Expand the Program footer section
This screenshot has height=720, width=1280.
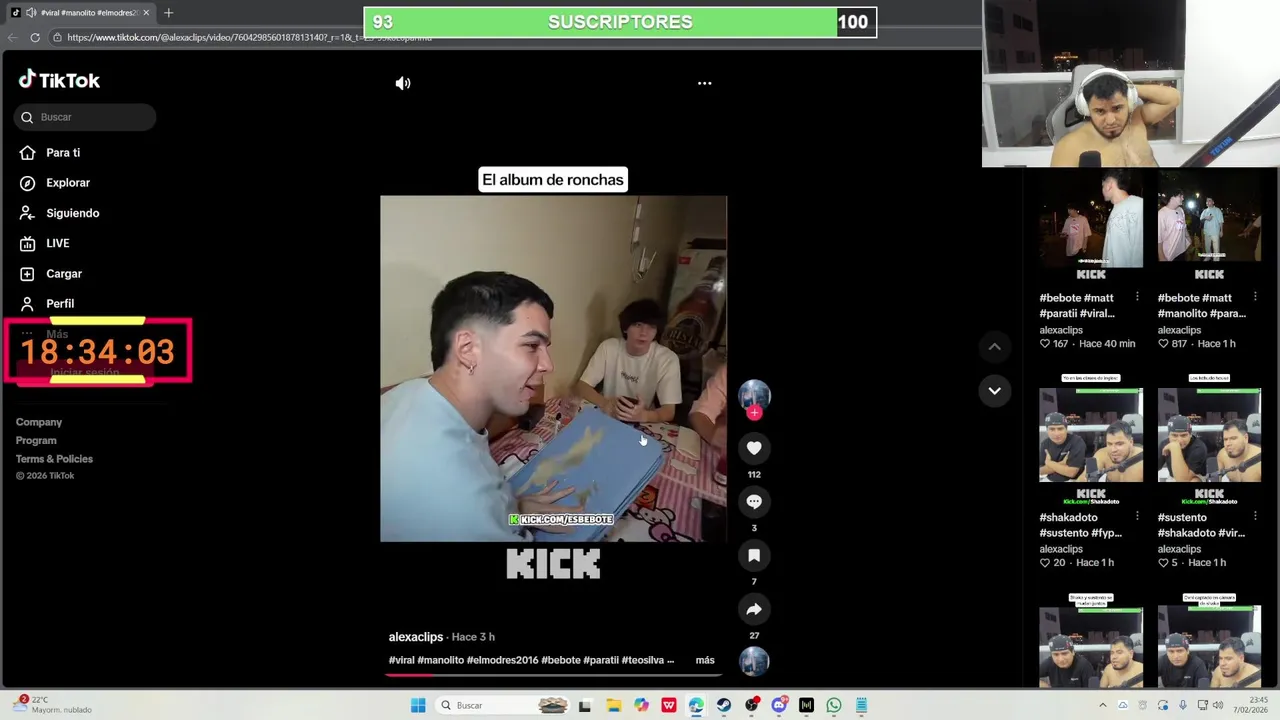pyautogui.click(x=36, y=440)
